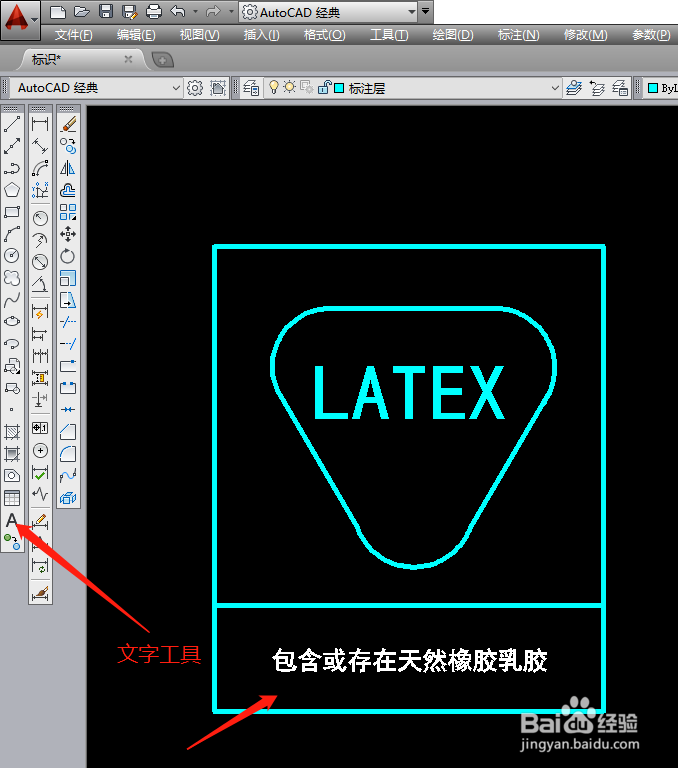Select the Spline tool
The width and height of the screenshot is (678, 768).
pyautogui.click(x=12, y=299)
